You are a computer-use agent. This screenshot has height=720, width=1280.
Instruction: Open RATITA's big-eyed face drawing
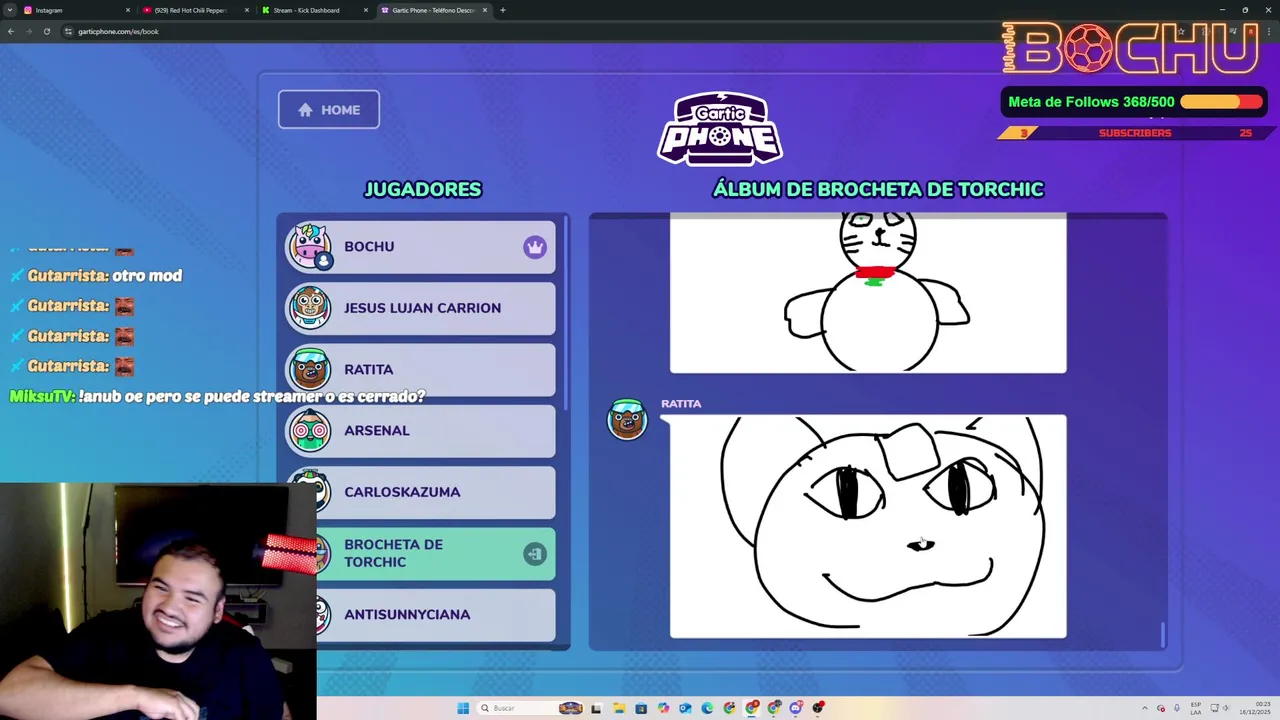click(868, 526)
